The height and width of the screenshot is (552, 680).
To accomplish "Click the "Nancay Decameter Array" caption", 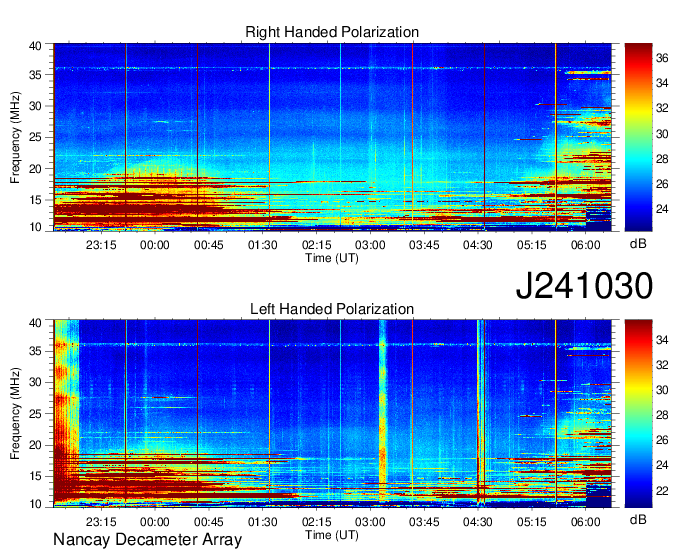I will 147,540.
